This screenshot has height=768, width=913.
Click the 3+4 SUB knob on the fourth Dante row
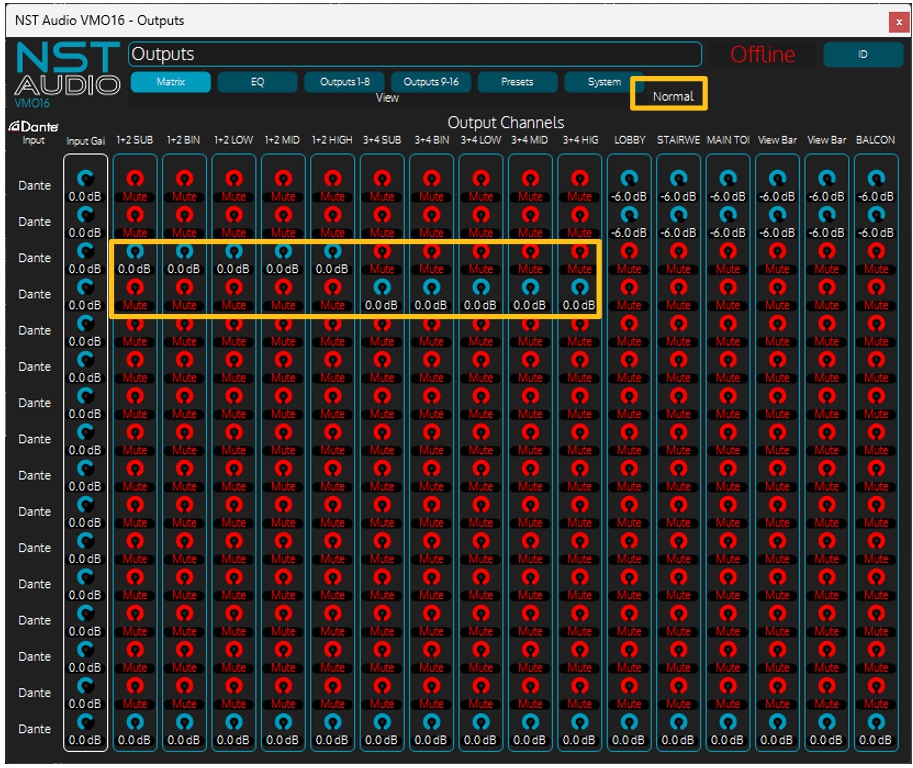382,288
